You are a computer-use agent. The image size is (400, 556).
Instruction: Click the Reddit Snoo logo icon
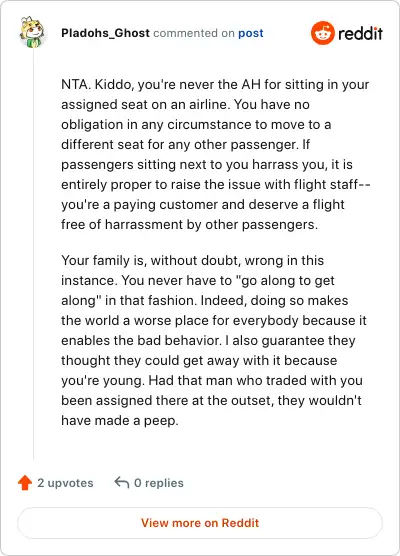point(323,33)
